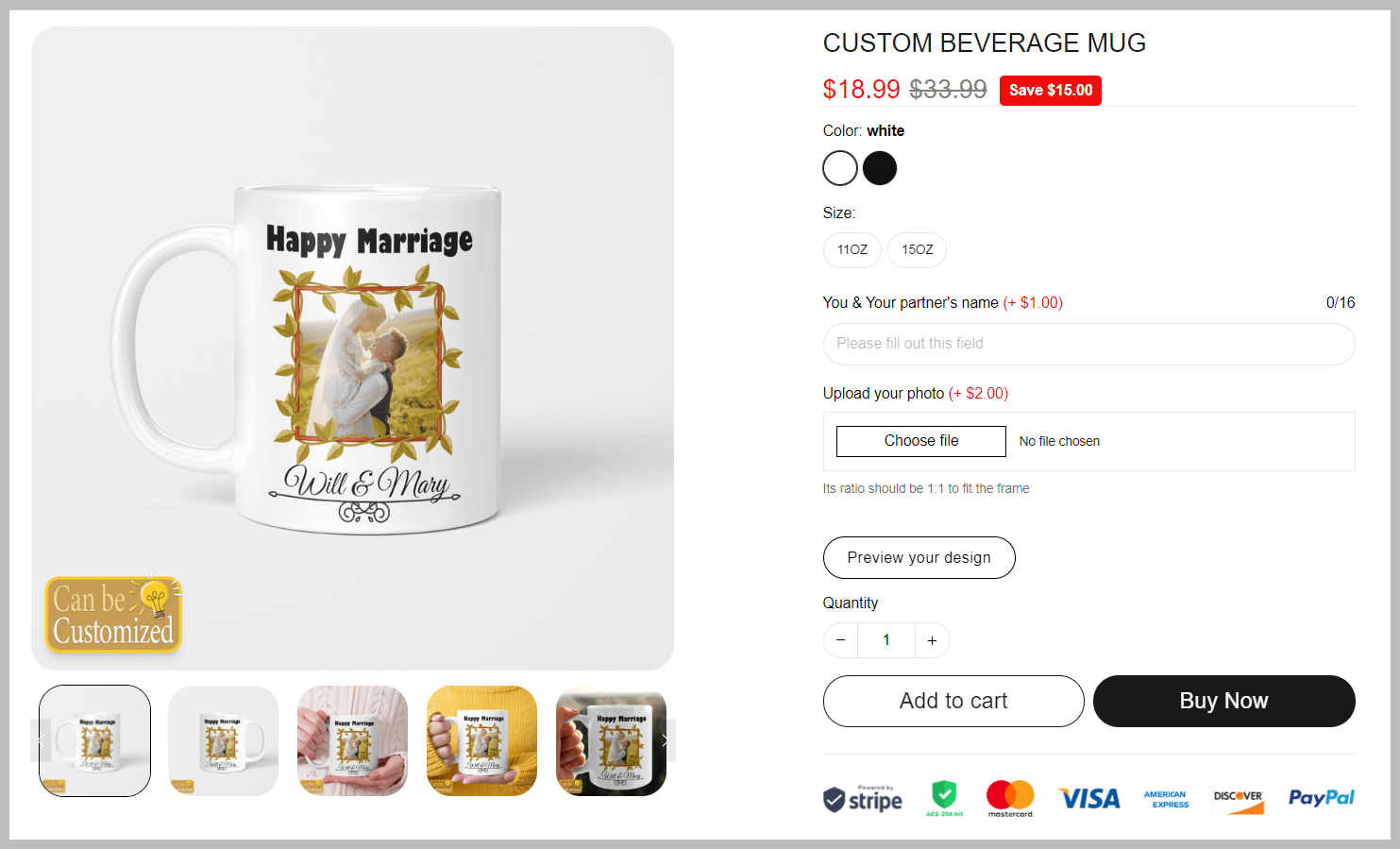Increase quantity with the plus button

(x=932, y=640)
